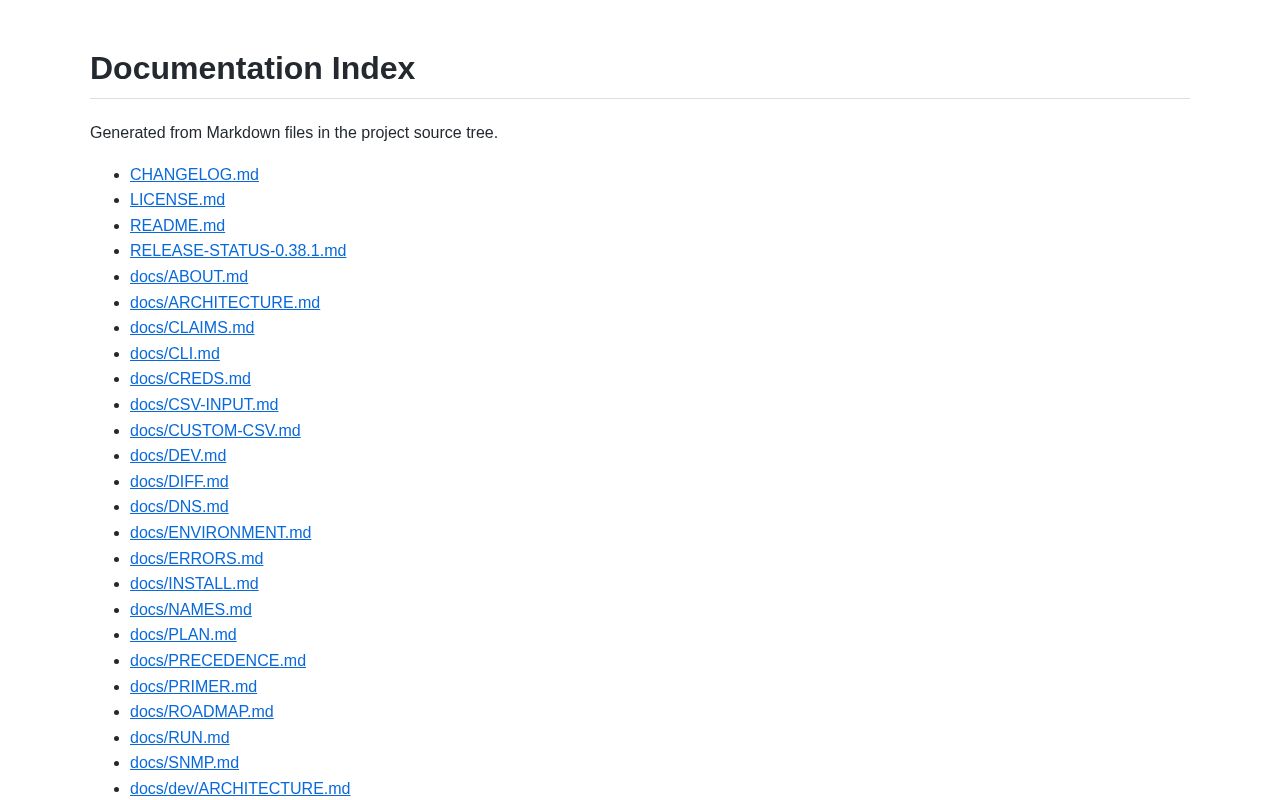Screen dimensions: 1280x800
Task: Select docs/RUN.md link
Action: tap(180, 738)
